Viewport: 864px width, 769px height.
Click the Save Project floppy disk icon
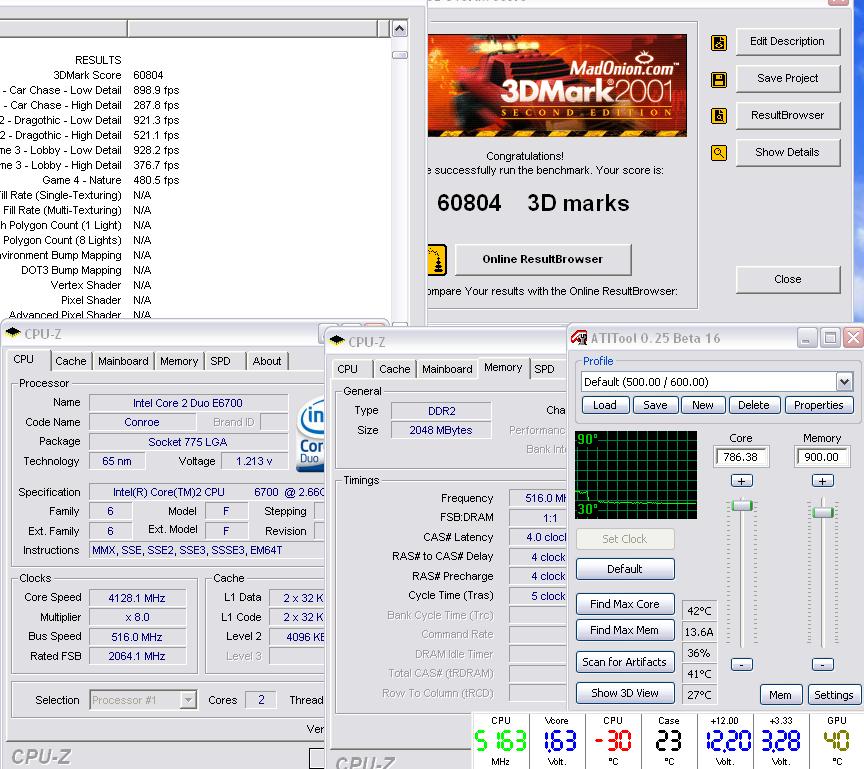pos(719,79)
